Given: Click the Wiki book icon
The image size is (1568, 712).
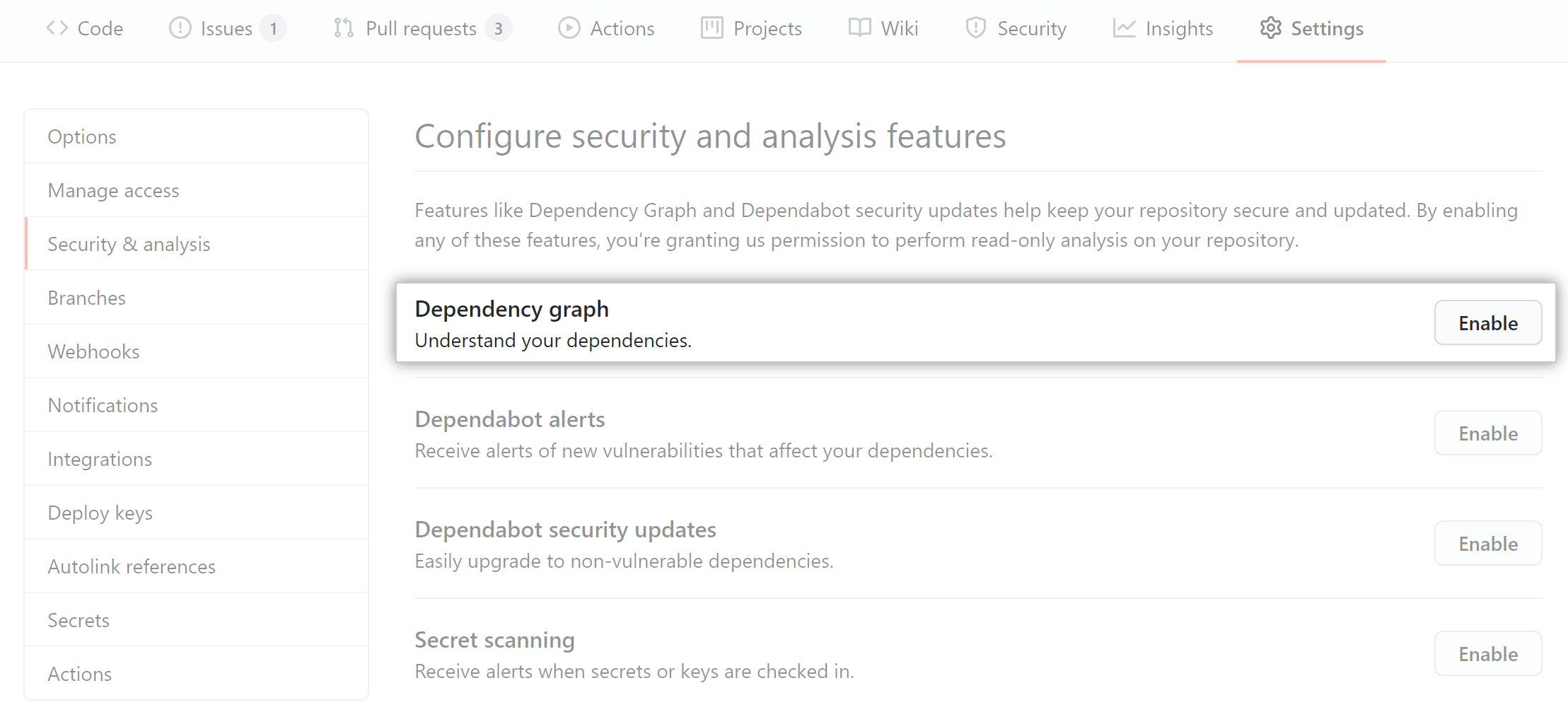Looking at the screenshot, I should pos(859,28).
